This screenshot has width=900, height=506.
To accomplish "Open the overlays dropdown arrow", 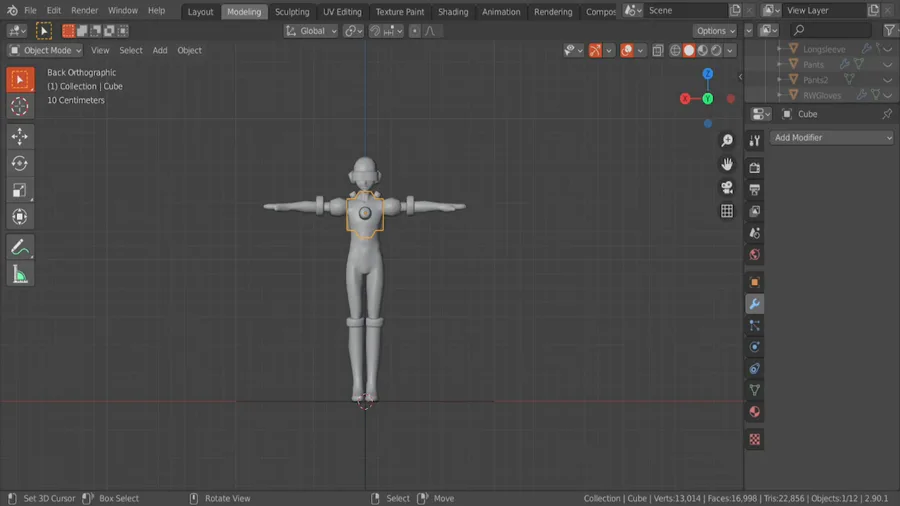I will point(640,50).
